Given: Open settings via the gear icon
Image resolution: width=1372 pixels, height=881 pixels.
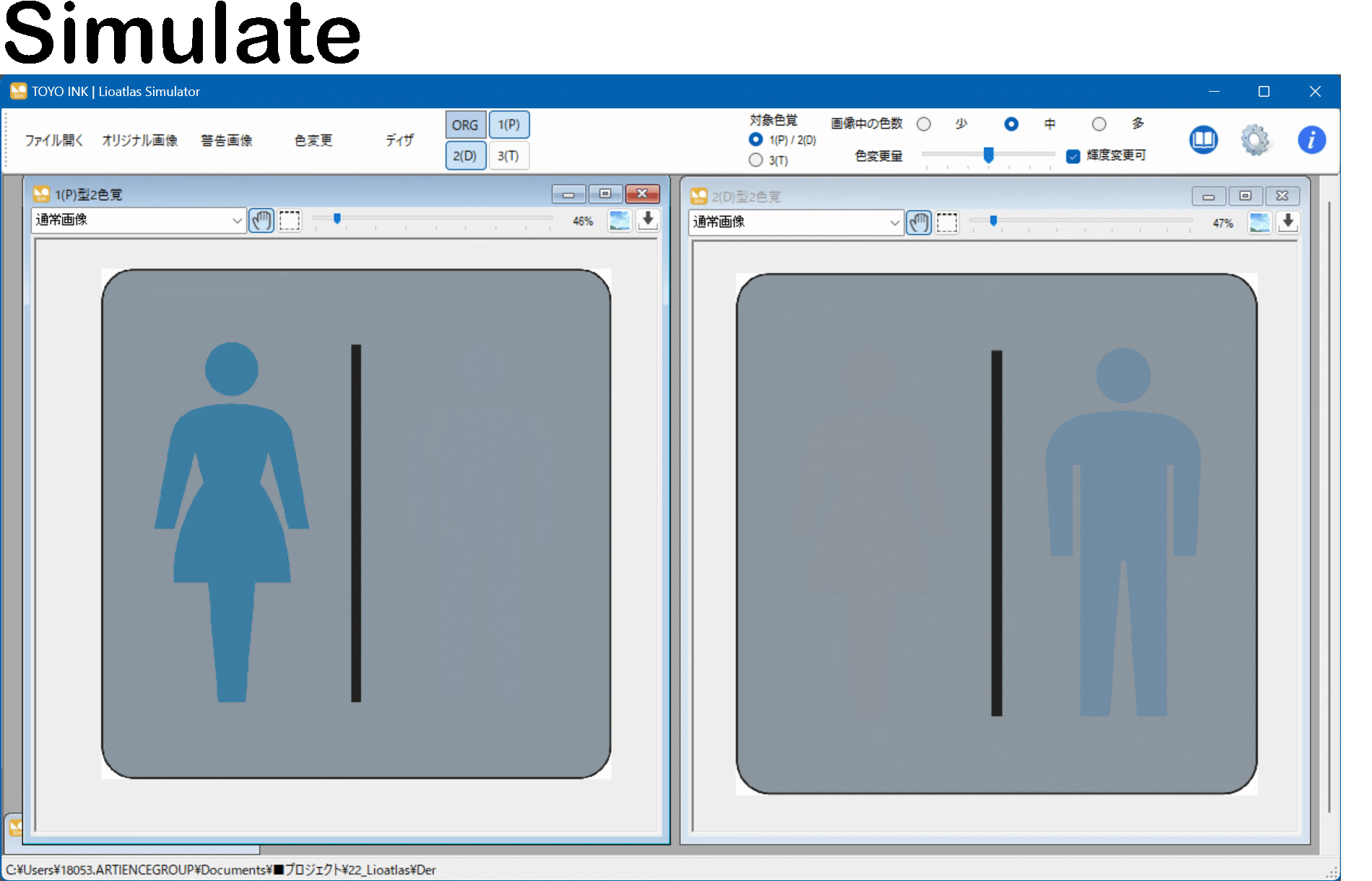Looking at the screenshot, I should (1255, 139).
